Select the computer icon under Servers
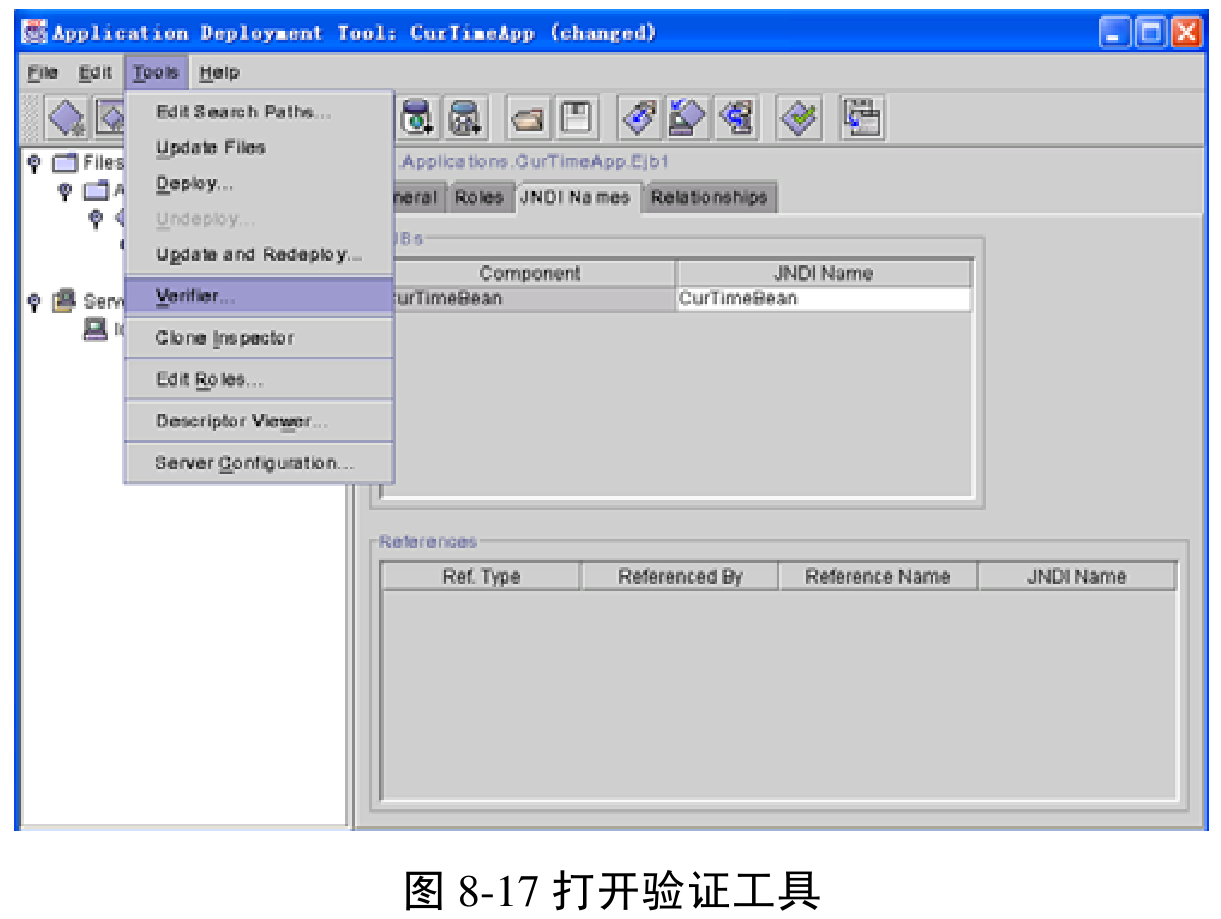This screenshot has width=1221, height=919. (96, 328)
